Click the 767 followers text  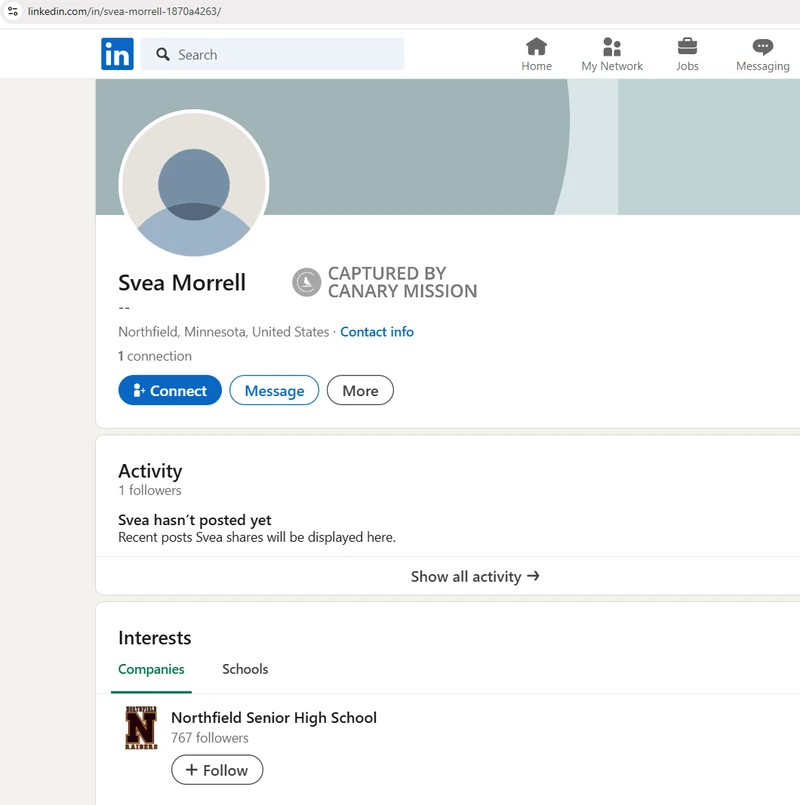coord(209,738)
